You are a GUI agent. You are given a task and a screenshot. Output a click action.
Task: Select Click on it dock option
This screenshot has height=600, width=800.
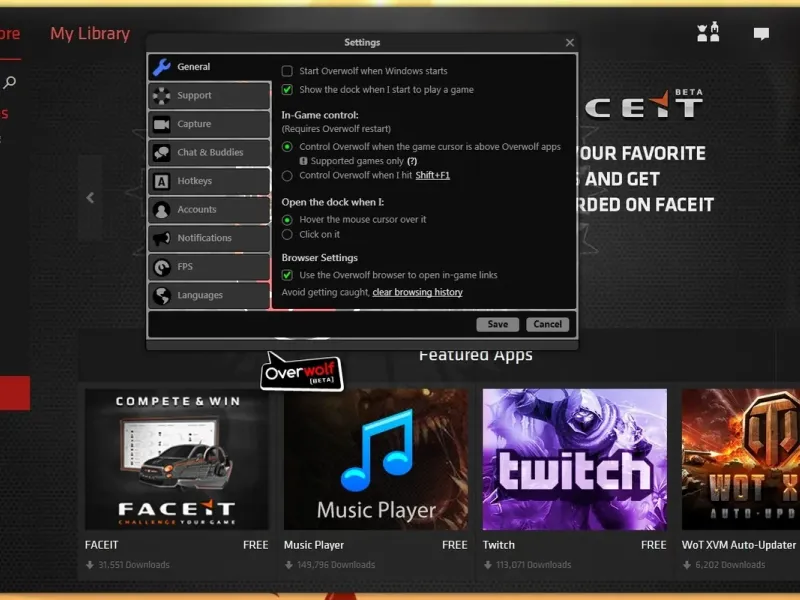point(287,235)
